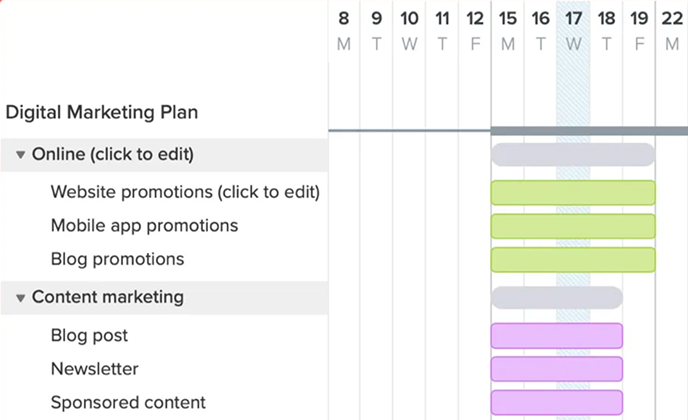
Task: Click the Online (click to edit) group label
Action: (x=112, y=154)
